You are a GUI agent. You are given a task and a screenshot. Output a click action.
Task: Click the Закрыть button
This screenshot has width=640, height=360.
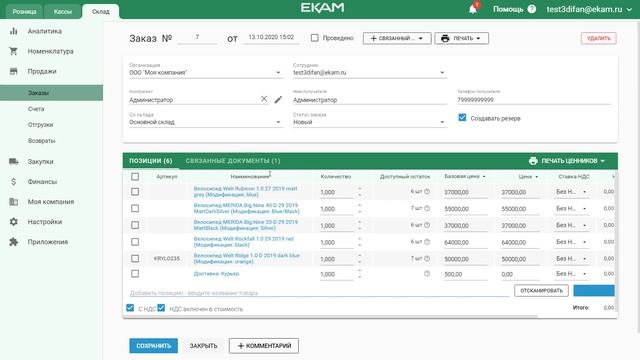pyautogui.click(x=203, y=346)
